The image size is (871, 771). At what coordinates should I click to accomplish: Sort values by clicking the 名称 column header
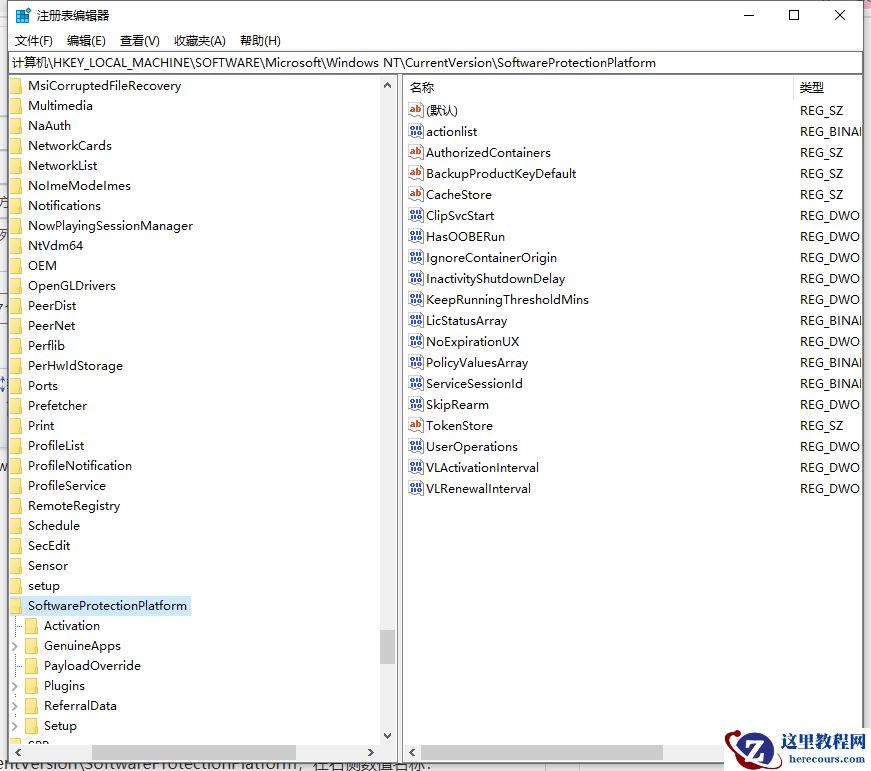(425, 87)
